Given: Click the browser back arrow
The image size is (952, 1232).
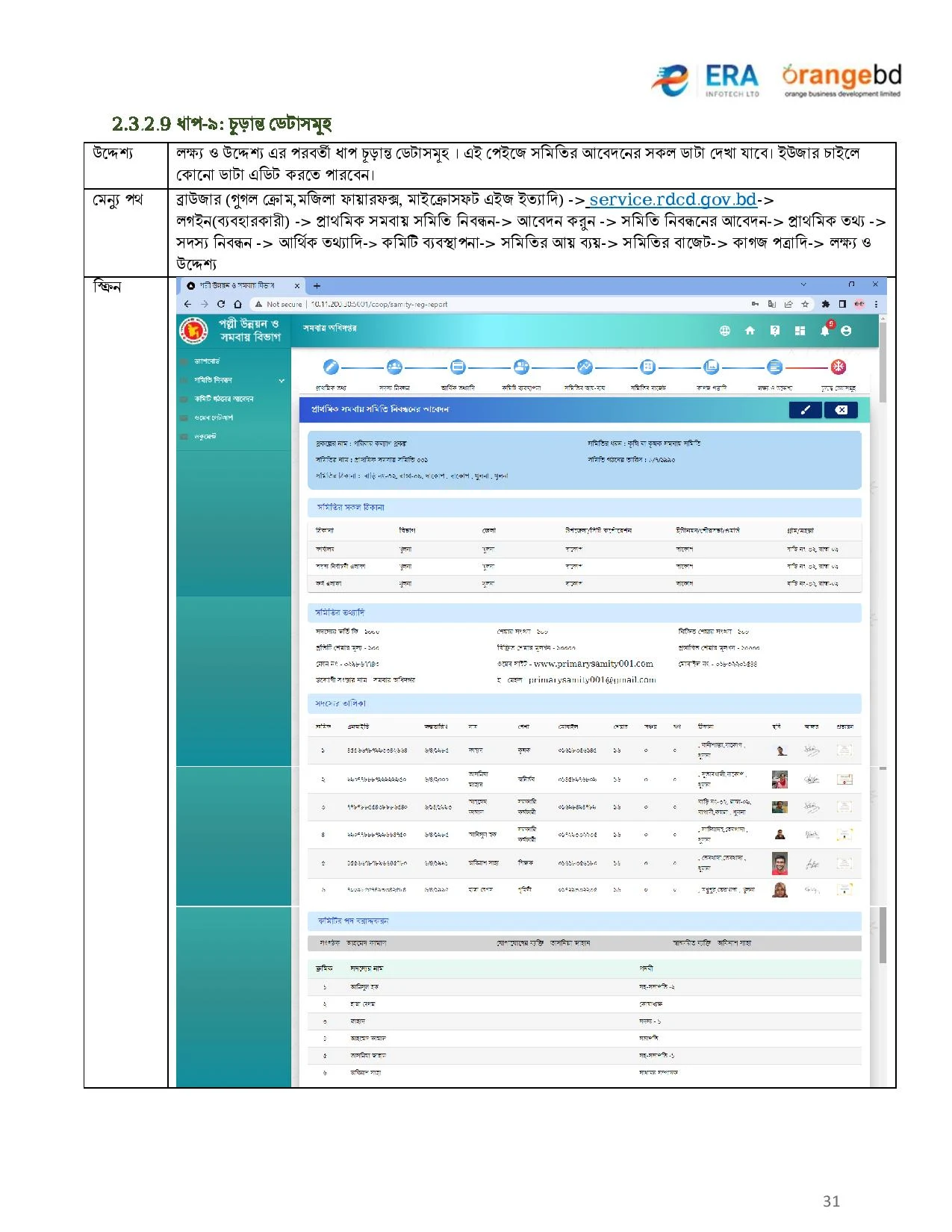Looking at the screenshot, I should tap(187, 304).
